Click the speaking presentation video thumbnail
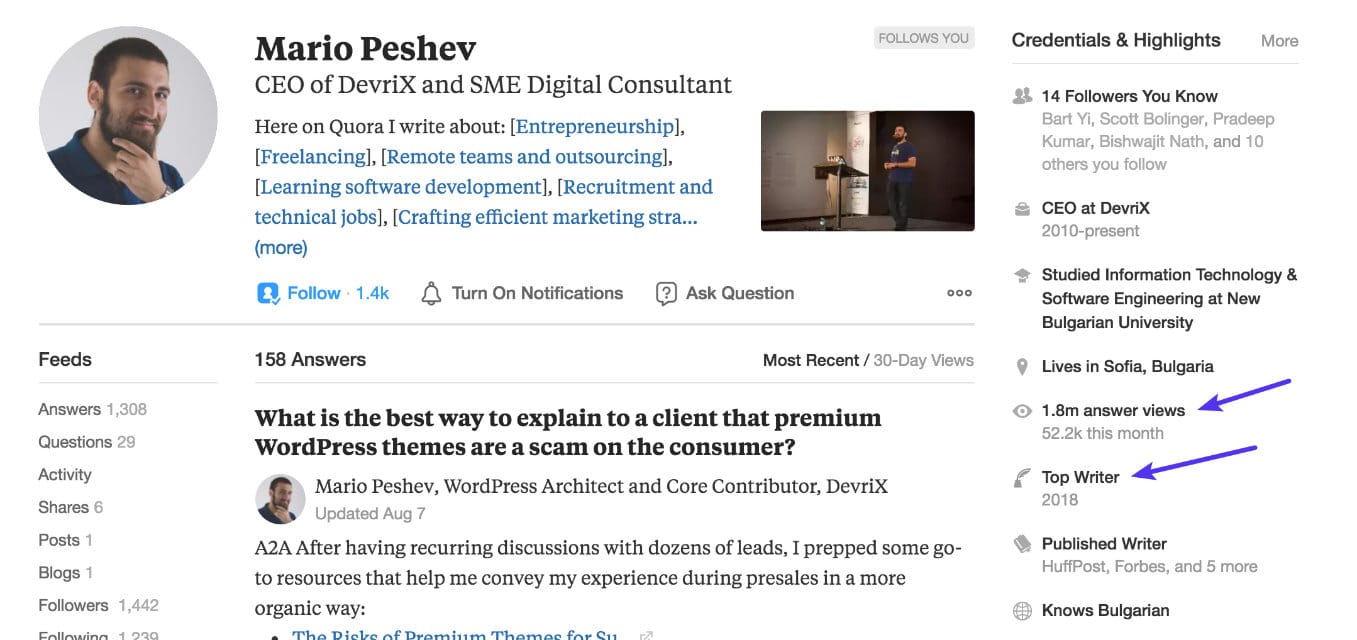The image size is (1357, 640). pyautogui.click(x=867, y=170)
